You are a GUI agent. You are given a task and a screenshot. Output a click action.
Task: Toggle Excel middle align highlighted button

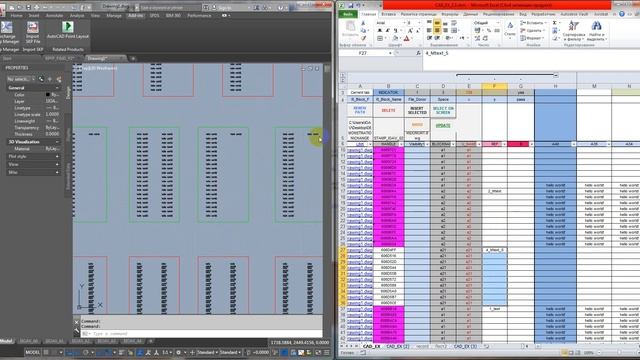click(437, 23)
